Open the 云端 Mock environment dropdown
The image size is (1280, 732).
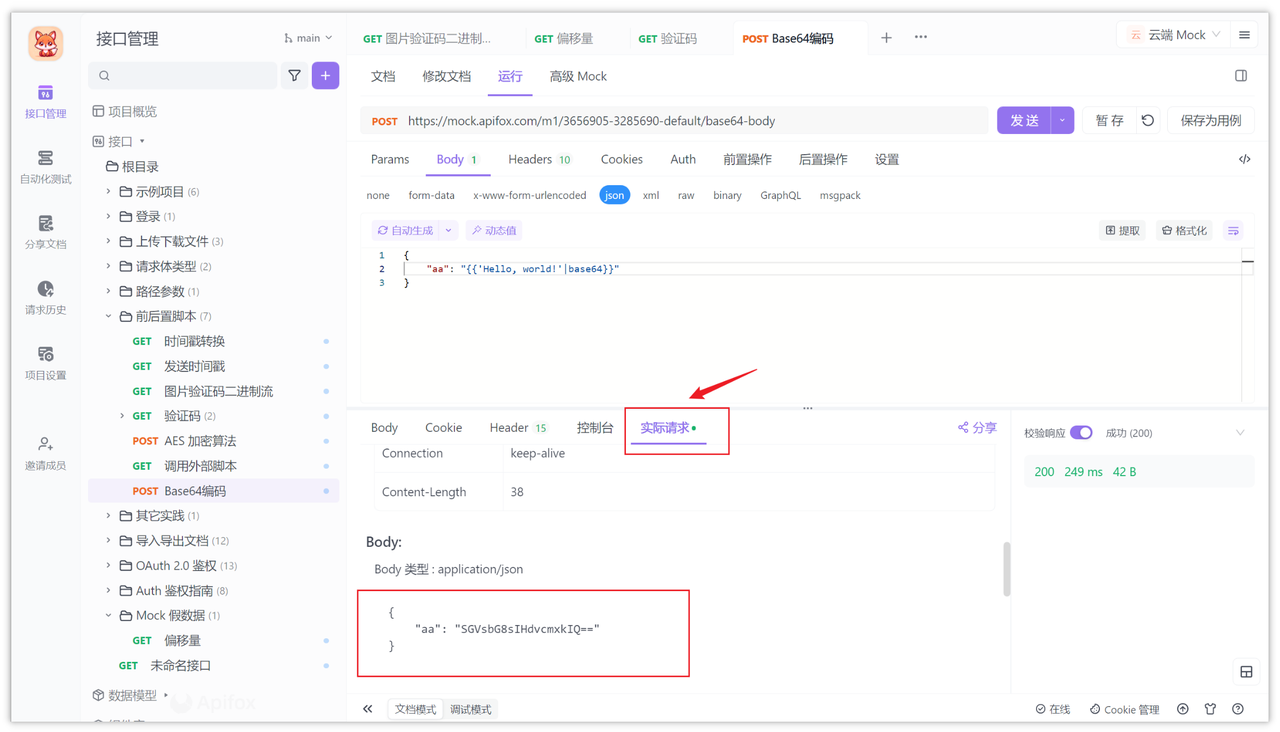click(1174, 35)
